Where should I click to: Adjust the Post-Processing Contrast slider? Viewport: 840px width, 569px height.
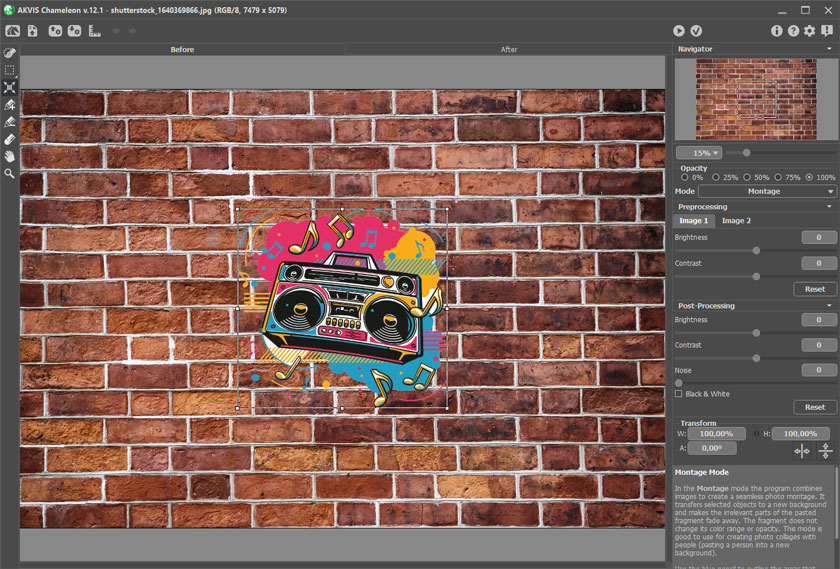tap(756, 358)
